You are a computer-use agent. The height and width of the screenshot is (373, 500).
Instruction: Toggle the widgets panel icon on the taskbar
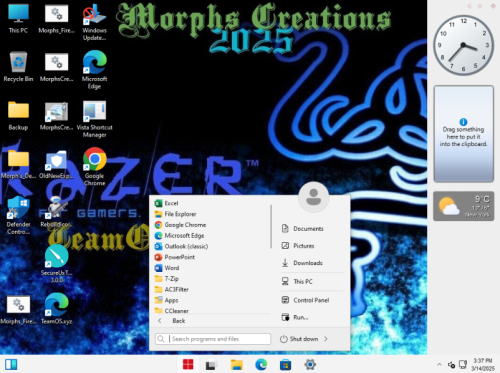coord(11,364)
